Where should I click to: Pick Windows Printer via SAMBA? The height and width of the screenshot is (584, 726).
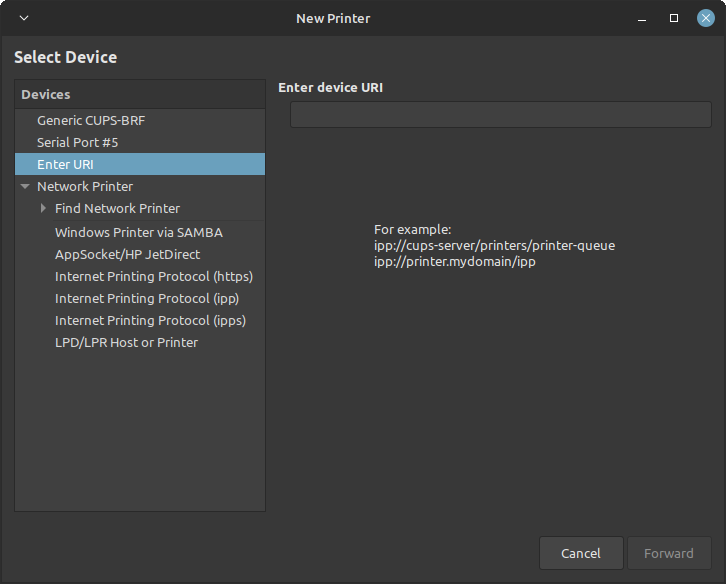pyautogui.click(x=138, y=232)
